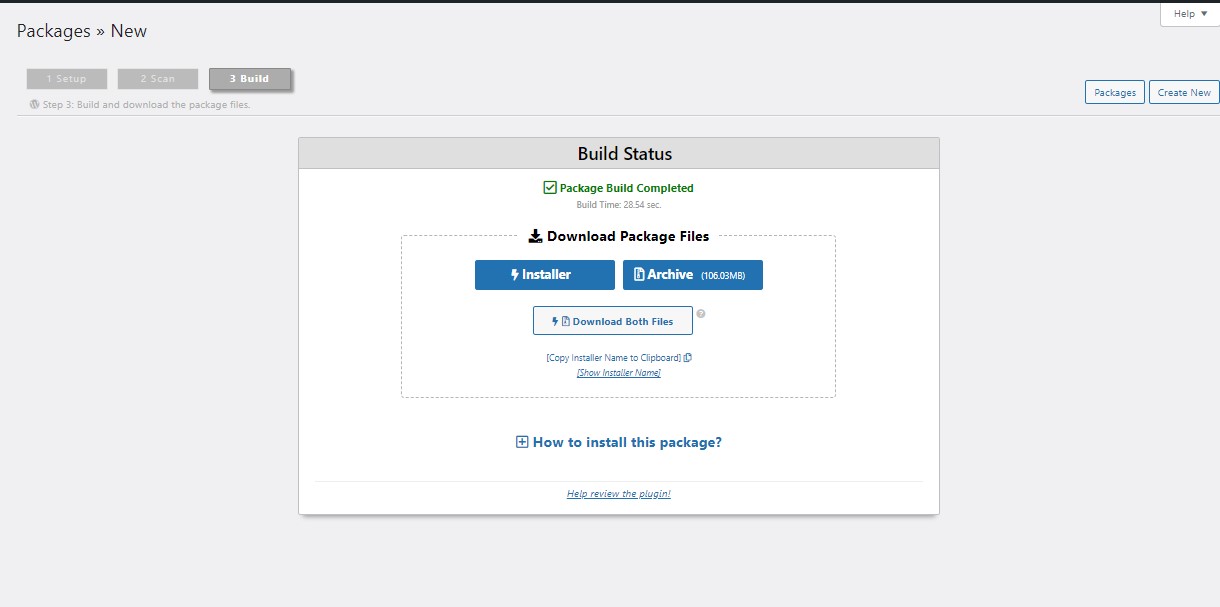Click the clipboard copy icon next to Copy Installer Name

tap(689, 357)
